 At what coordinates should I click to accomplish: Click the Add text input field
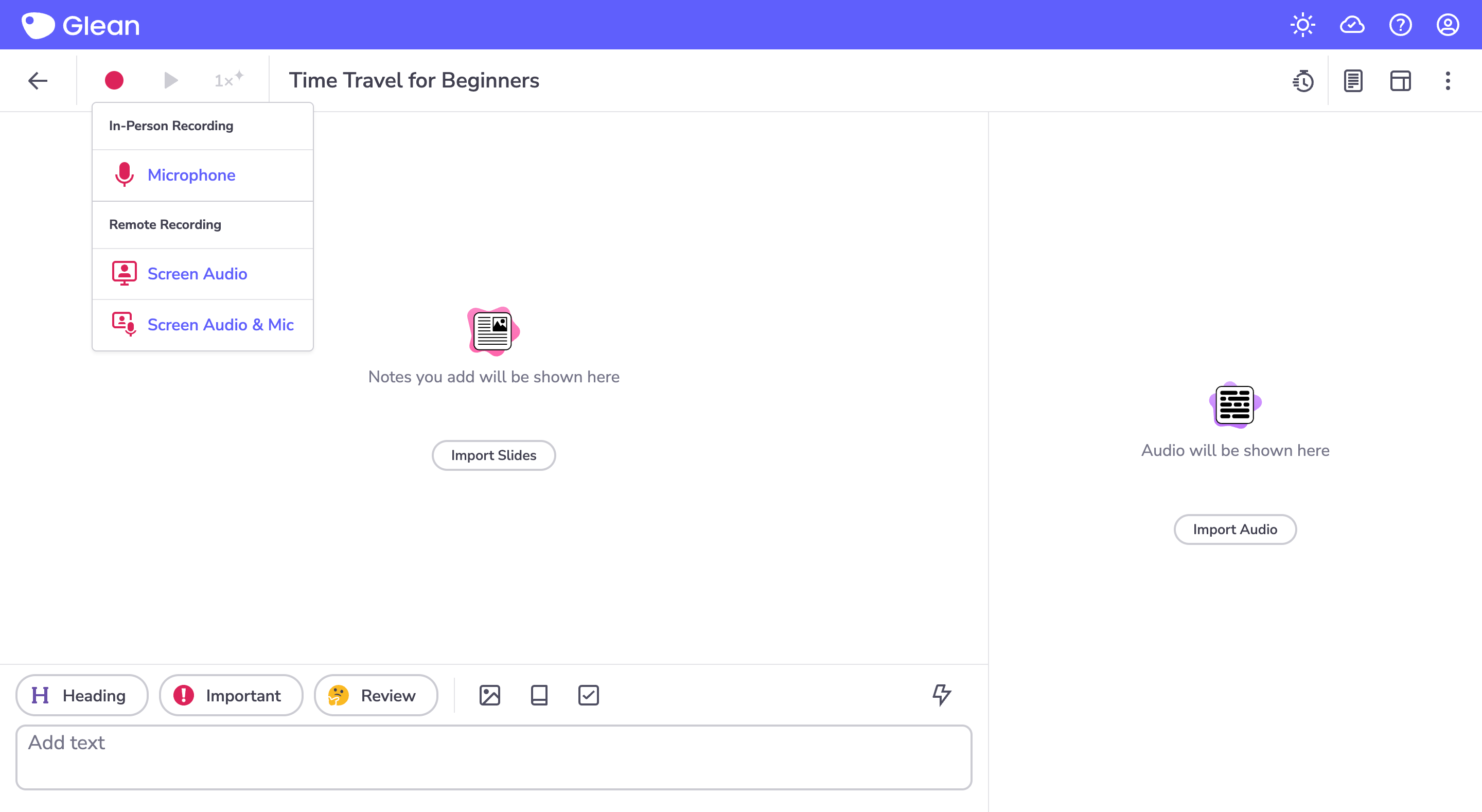coord(493,757)
